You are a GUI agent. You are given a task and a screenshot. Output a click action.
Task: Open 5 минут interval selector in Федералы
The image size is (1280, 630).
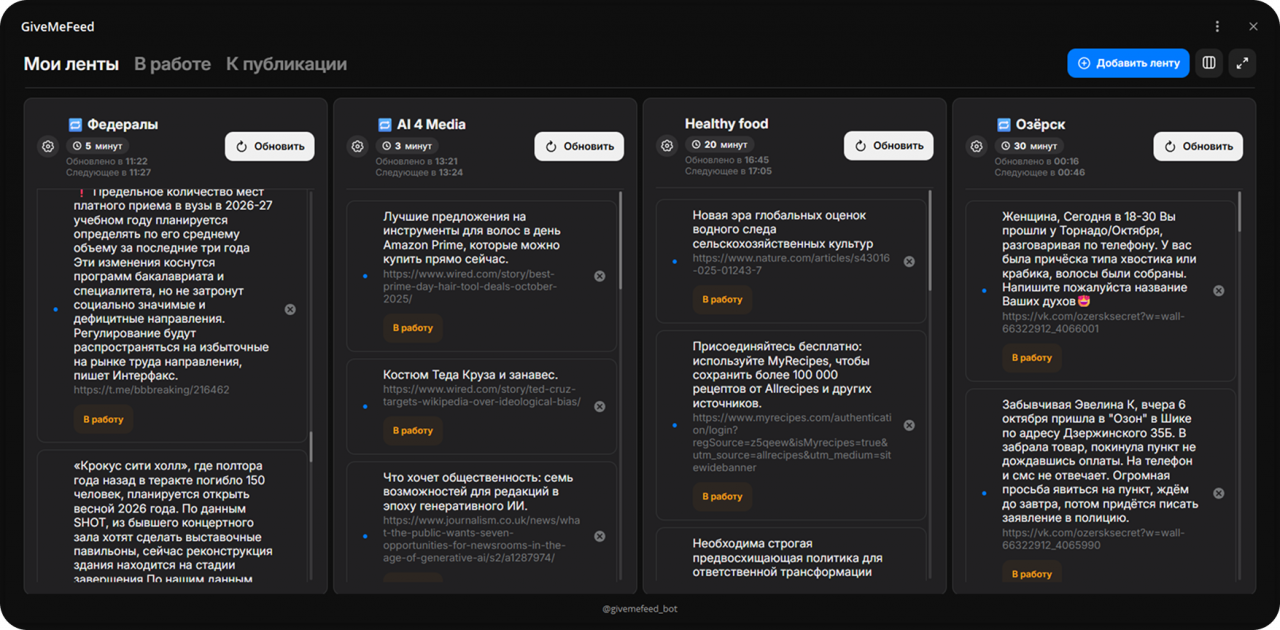pyautogui.click(x=97, y=146)
